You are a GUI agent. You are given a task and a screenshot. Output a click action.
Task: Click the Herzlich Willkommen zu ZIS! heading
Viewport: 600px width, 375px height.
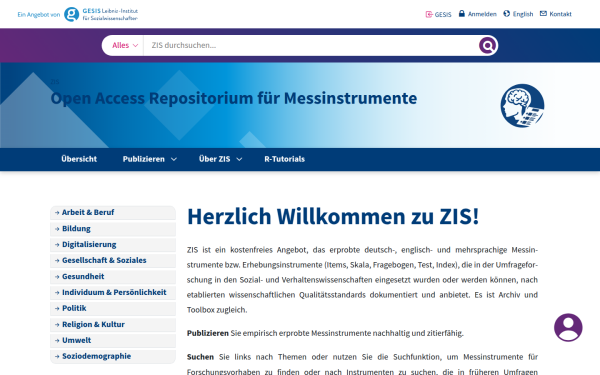[333, 217]
